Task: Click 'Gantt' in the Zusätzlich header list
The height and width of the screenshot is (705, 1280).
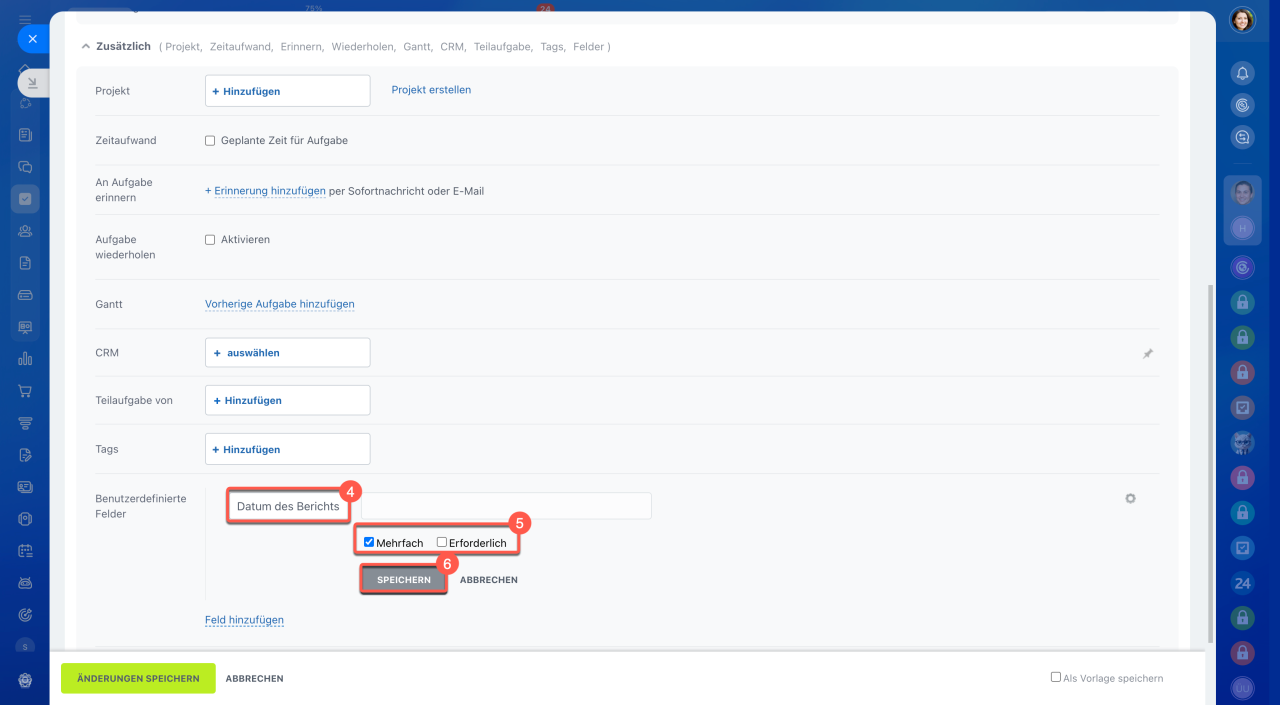Action: 416,47
